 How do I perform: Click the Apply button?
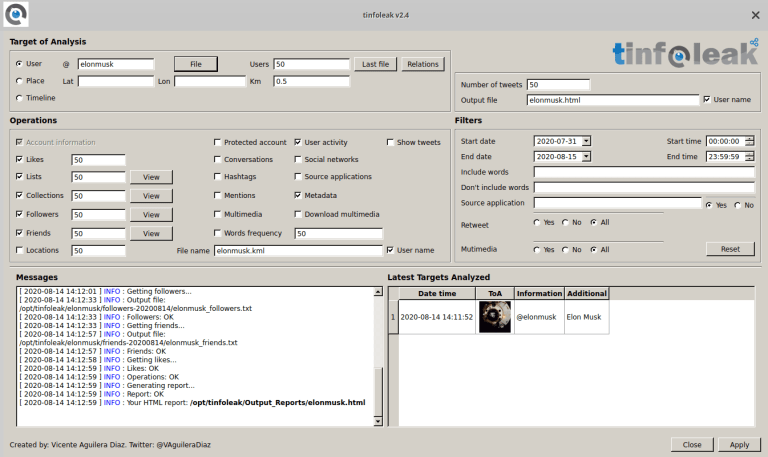(739, 444)
